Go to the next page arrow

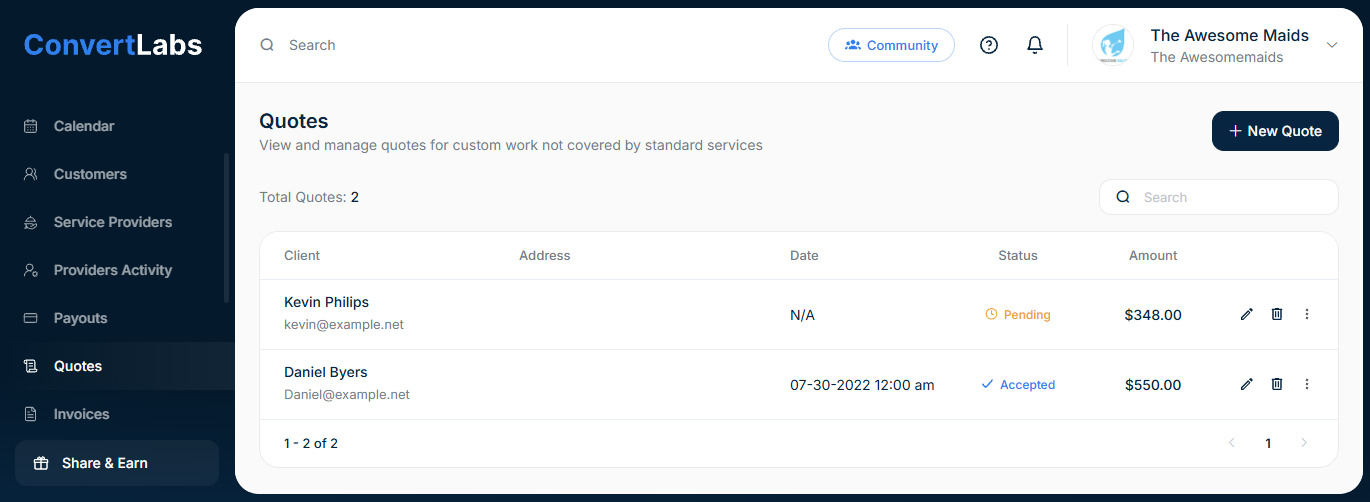[1303, 443]
